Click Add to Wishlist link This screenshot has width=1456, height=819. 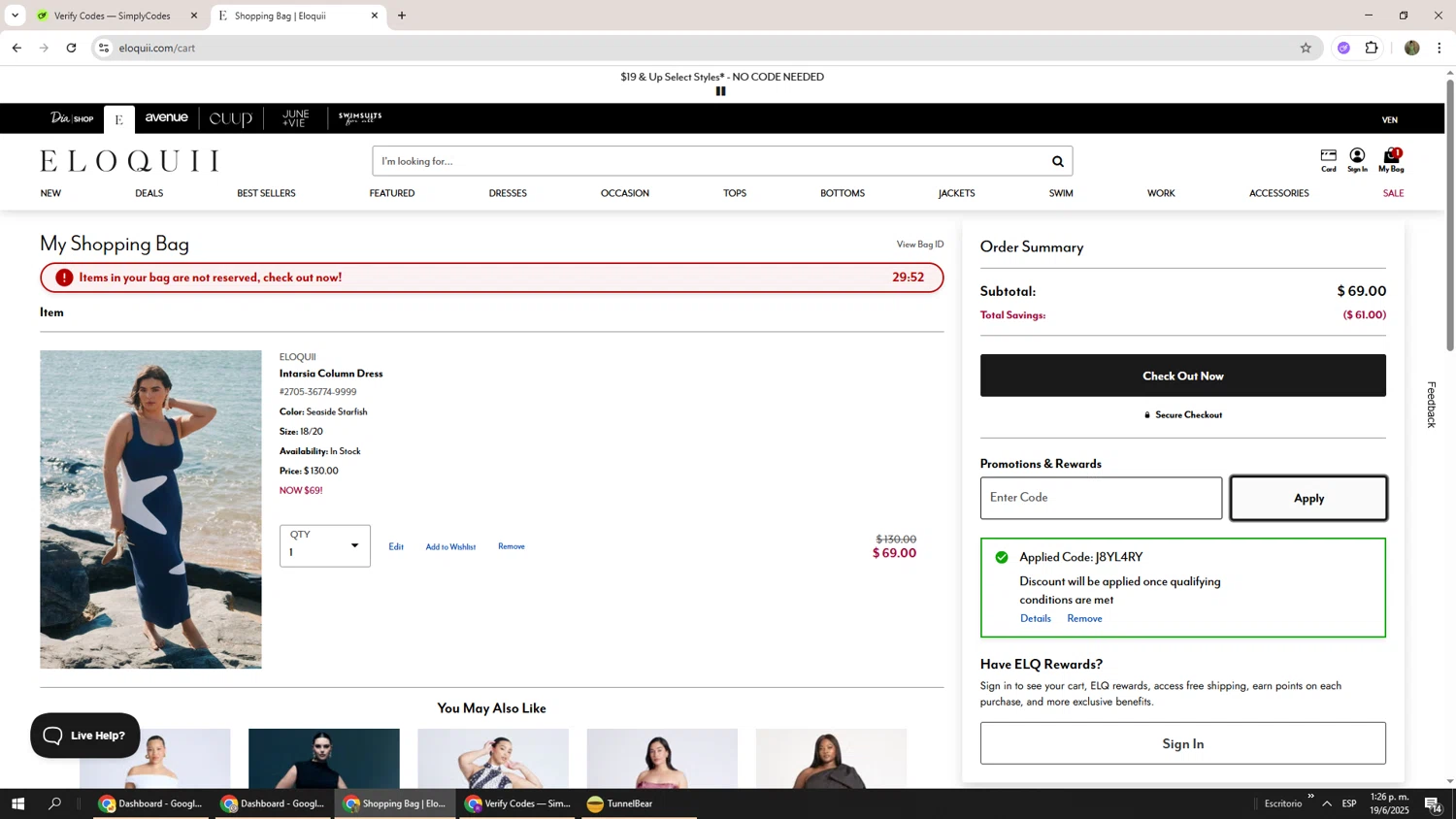point(450,547)
